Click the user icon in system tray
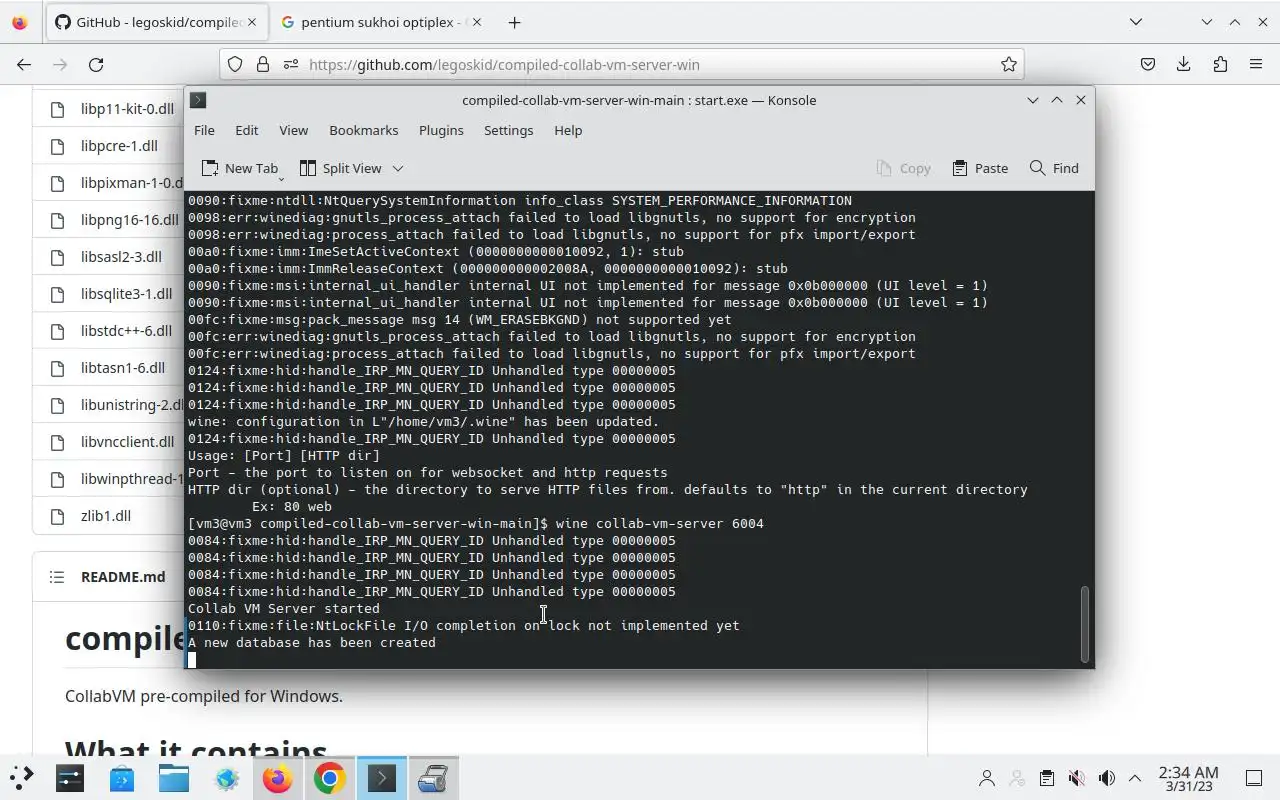The height and width of the screenshot is (800, 1280). pos(987,778)
